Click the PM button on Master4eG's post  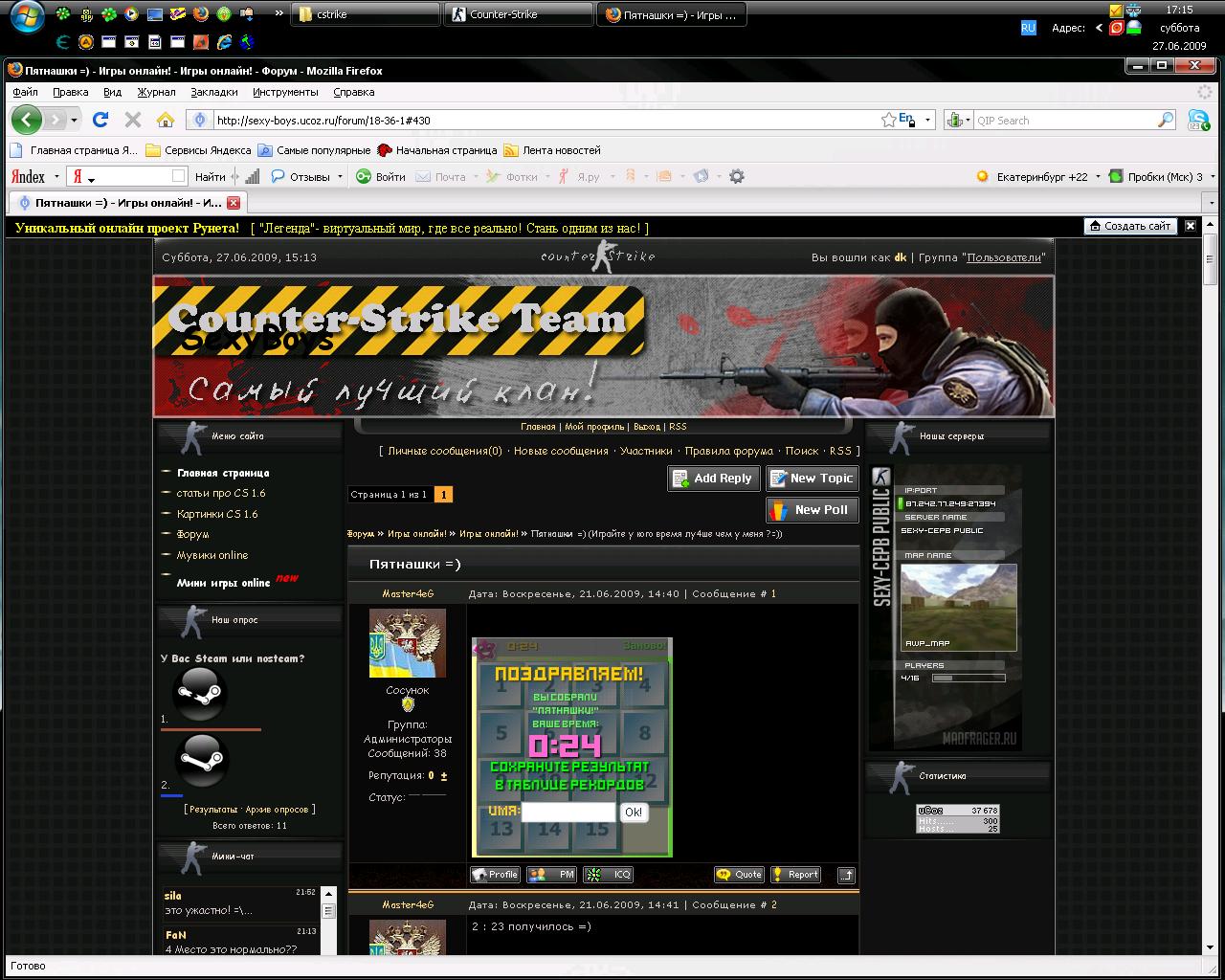tap(552, 875)
